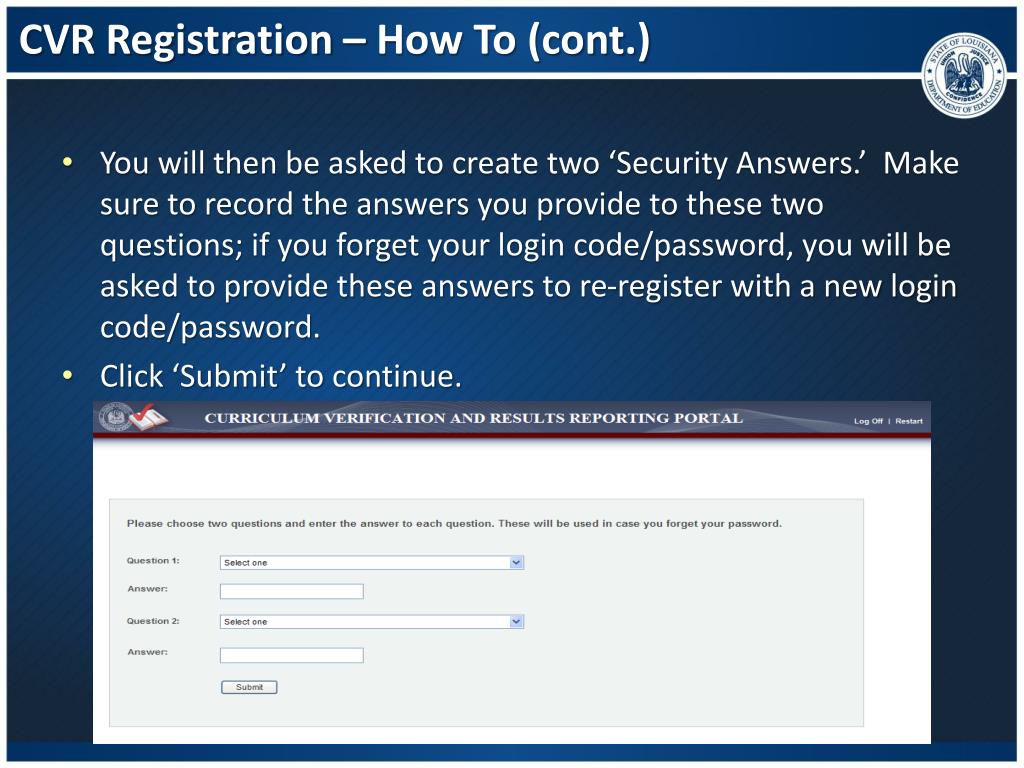Open the Question 2 dropdown arrow
The width and height of the screenshot is (1024, 768).
516,622
